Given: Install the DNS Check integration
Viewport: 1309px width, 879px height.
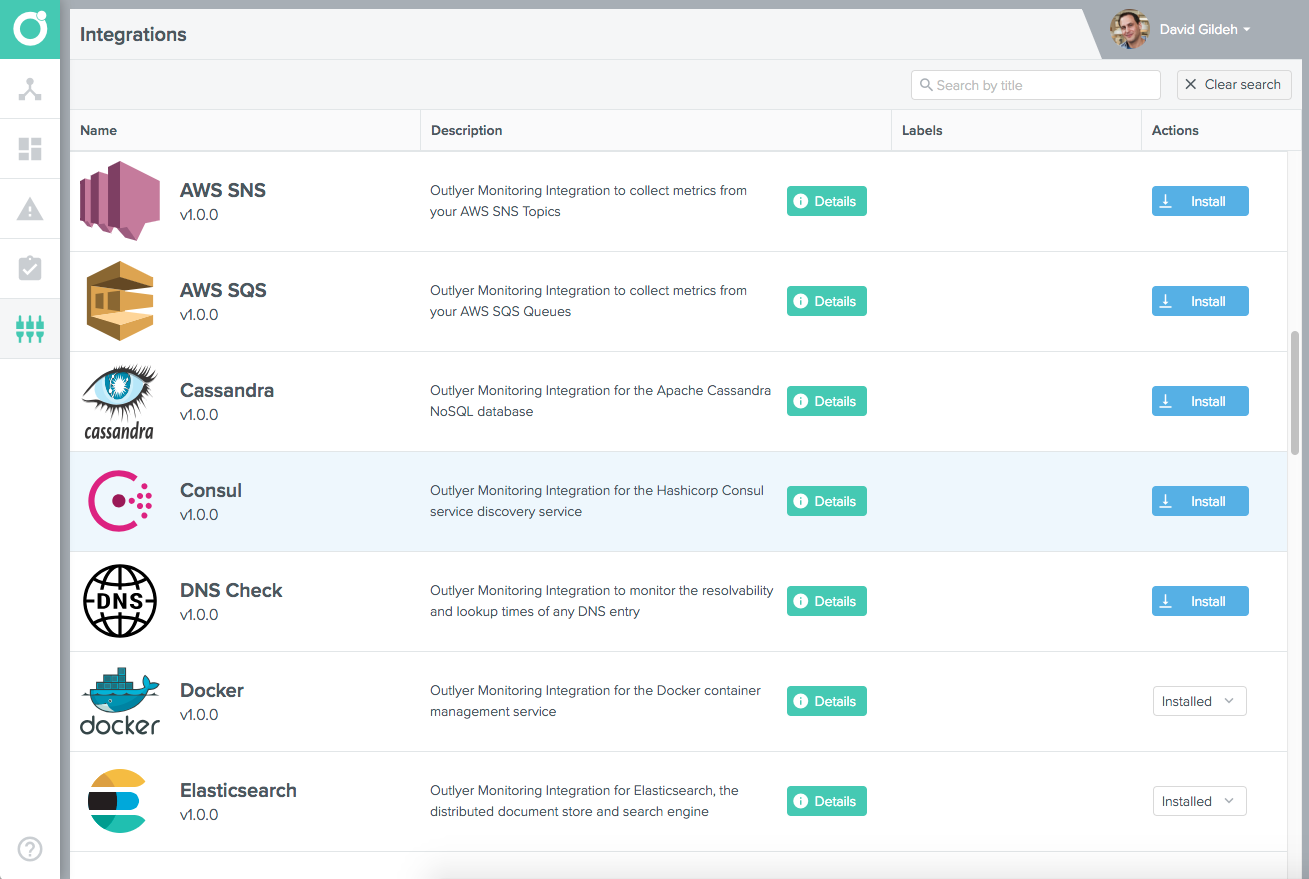Looking at the screenshot, I should [x=1200, y=601].
